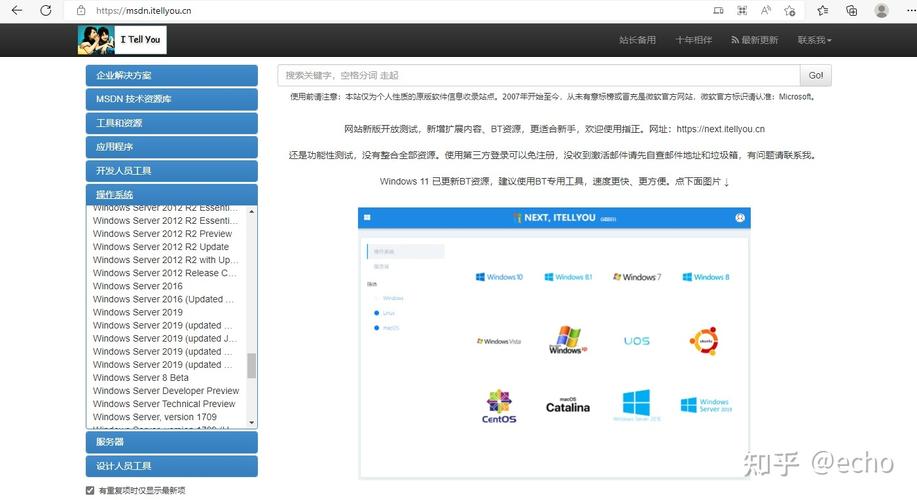This screenshot has width=917, height=500.
Task: Select Windows Server Technical Preview
Action: click(x=164, y=404)
